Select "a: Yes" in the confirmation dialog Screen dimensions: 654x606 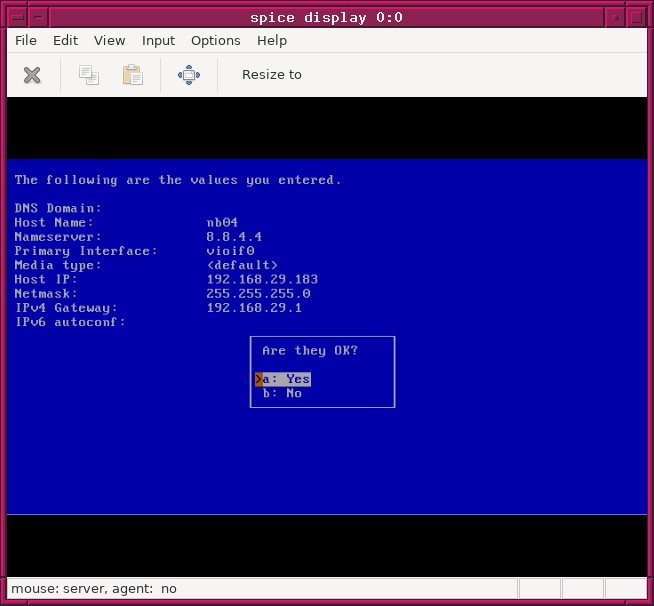(286, 379)
